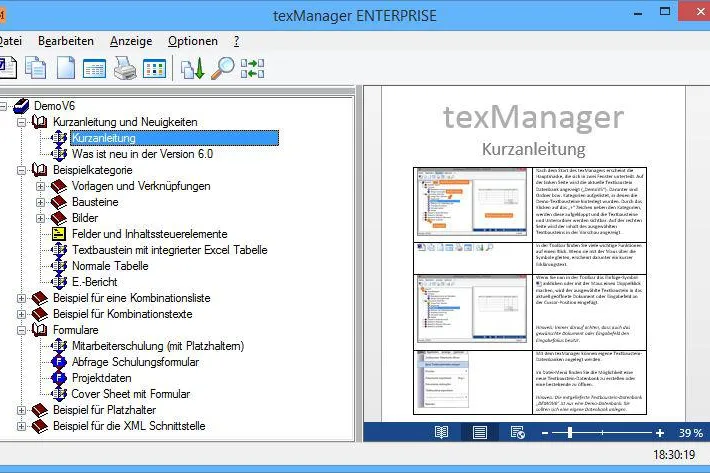Select the Kurzanleitung tree item
The image size is (710, 473).
coord(174,138)
